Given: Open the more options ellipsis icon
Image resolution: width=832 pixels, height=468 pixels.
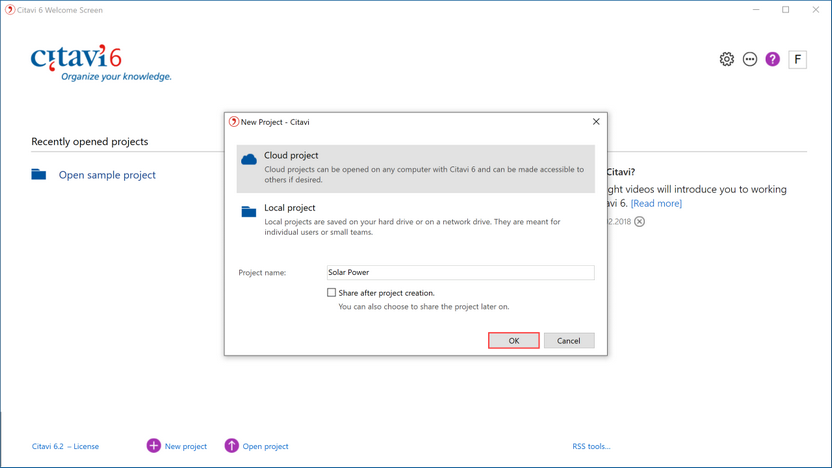Looking at the screenshot, I should [749, 59].
